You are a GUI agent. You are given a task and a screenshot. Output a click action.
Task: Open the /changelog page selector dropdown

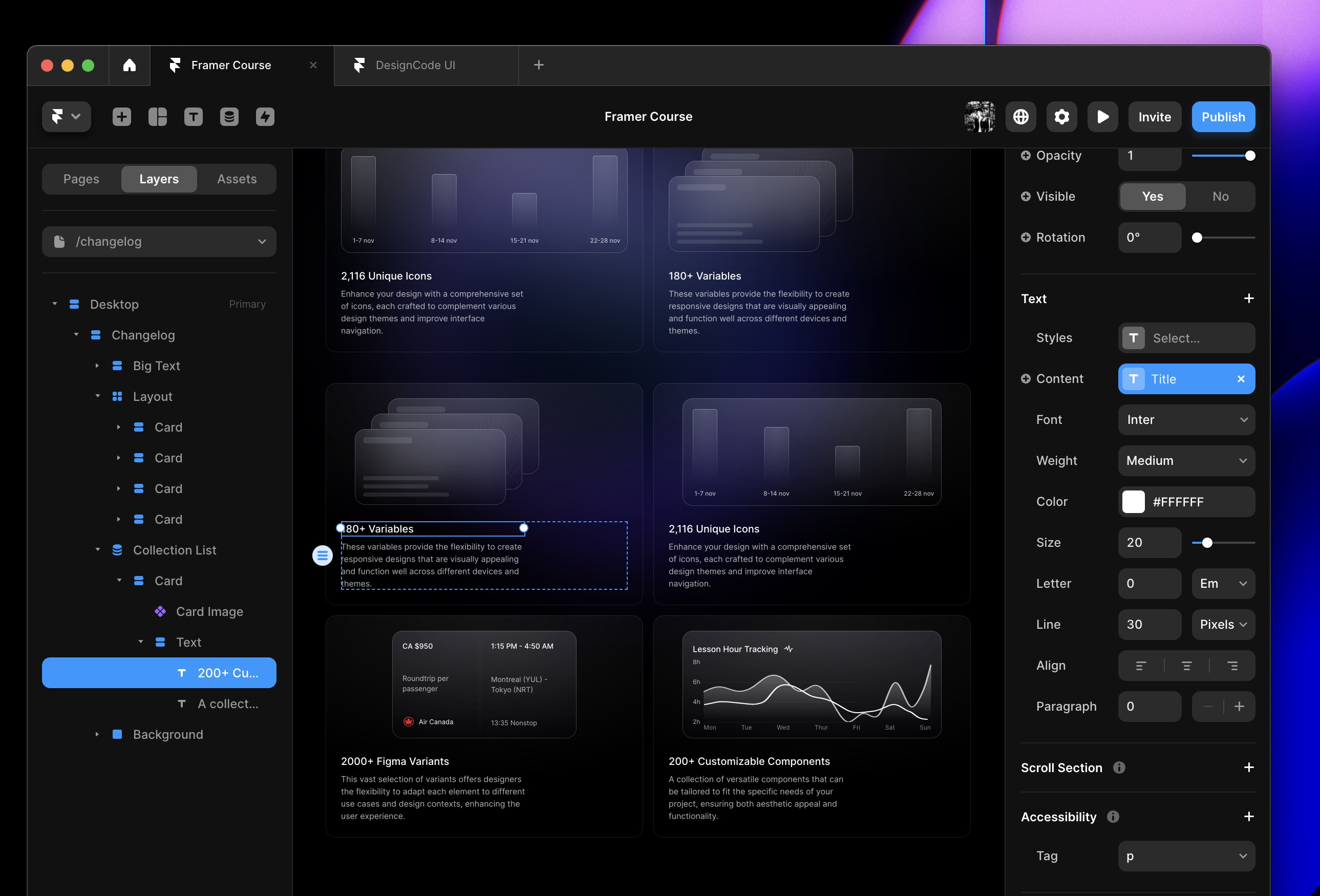[159, 241]
